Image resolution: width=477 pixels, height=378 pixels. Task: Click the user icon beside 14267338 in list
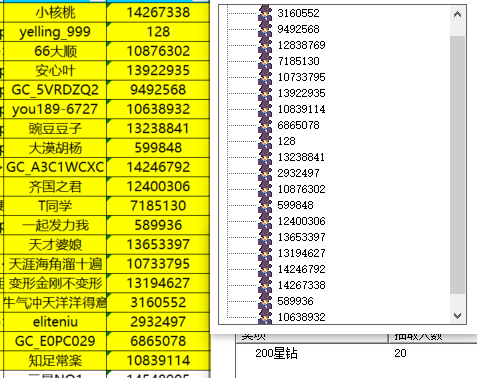pos(265,285)
